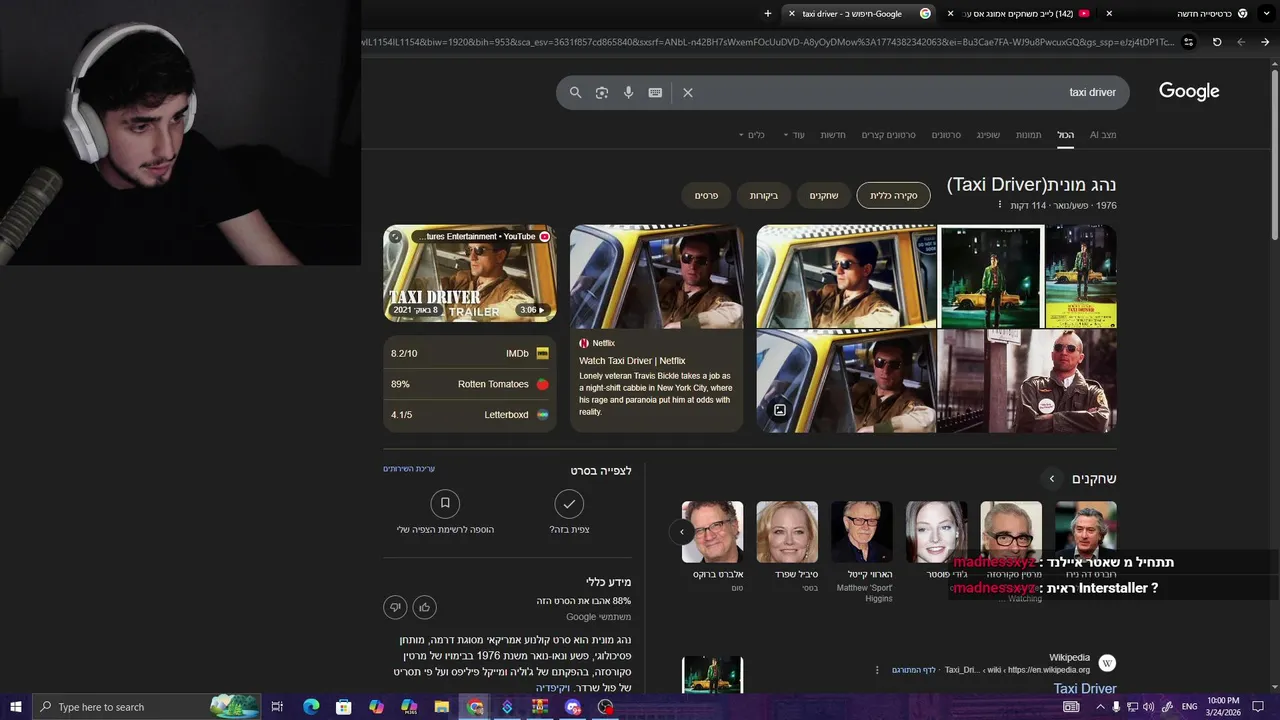
Task: Open the image gallery icon on photo grid
Action: click(x=780, y=410)
